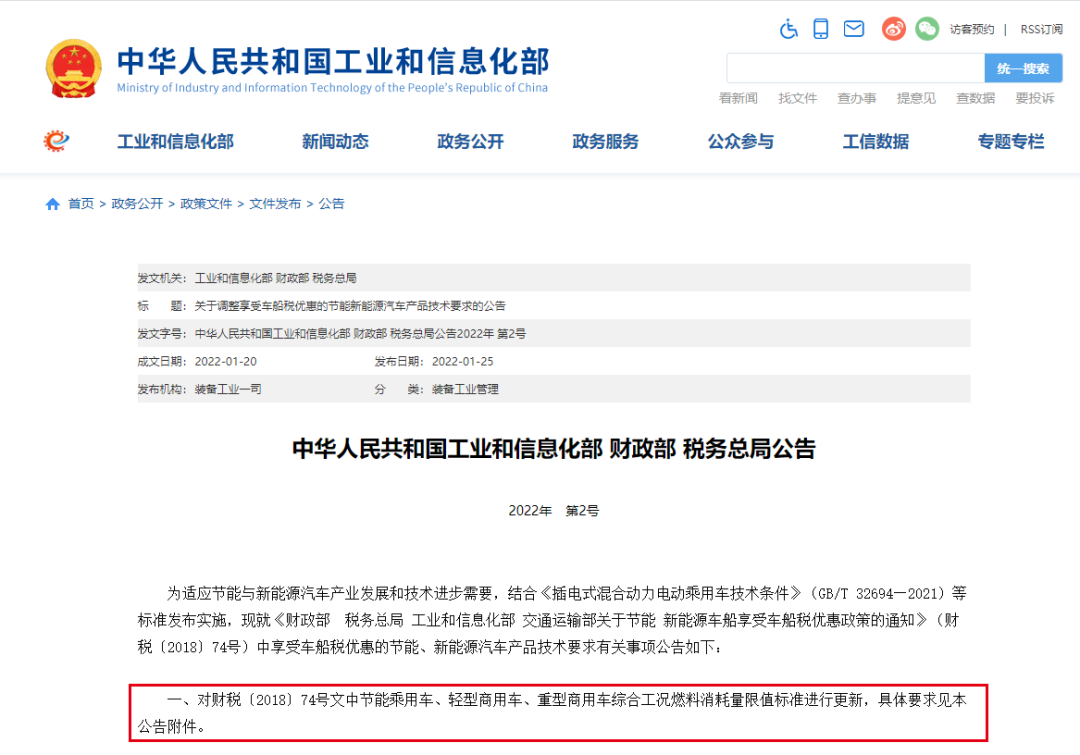
Task: Click the 访客预约 visitor reservation link
Action: pos(971,29)
